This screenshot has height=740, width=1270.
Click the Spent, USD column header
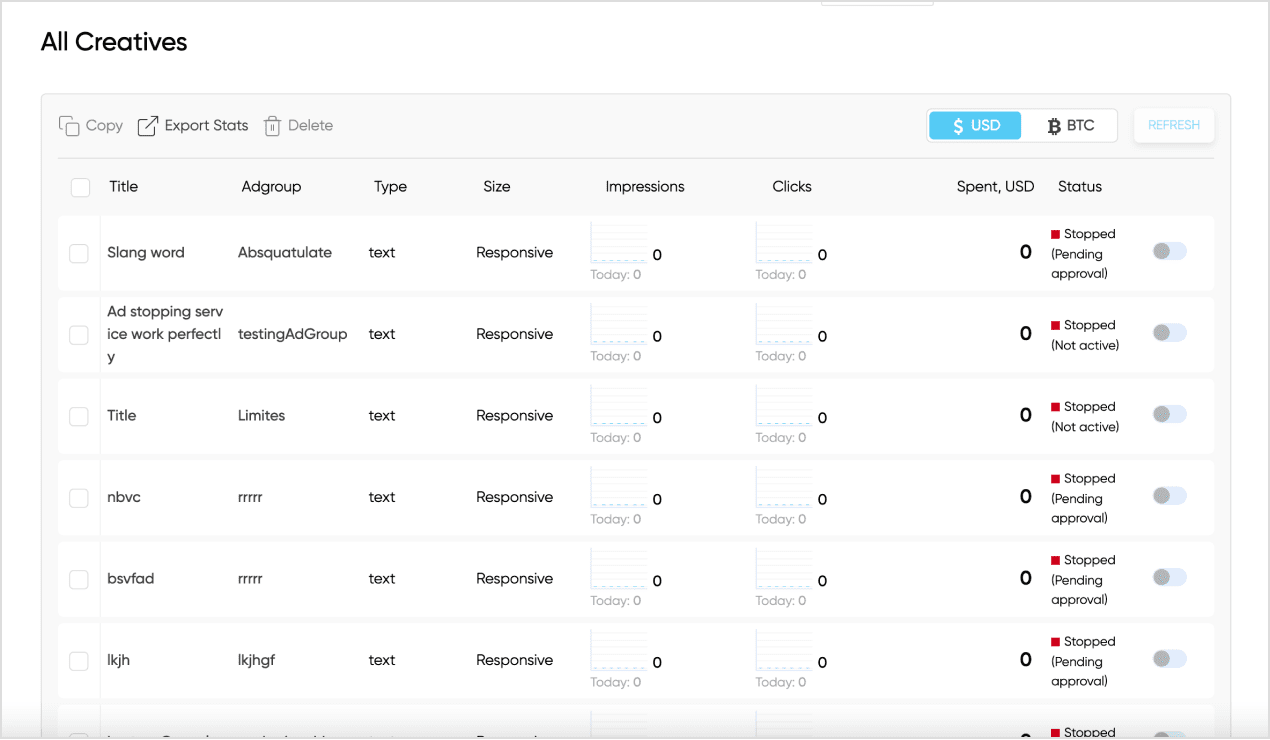[x=994, y=187]
